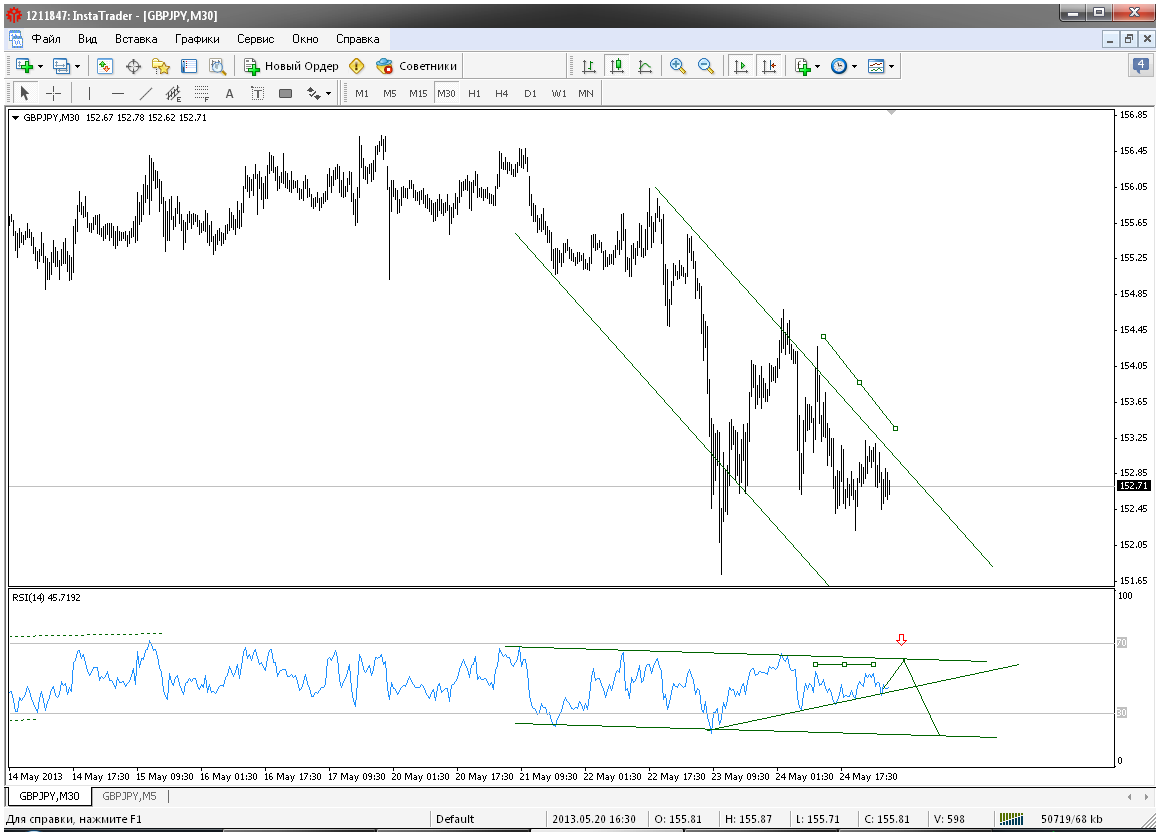Open the Data Window crosshair-circle icon
Image resolution: width=1160 pixels, height=832 pixels.
point(133,67)
